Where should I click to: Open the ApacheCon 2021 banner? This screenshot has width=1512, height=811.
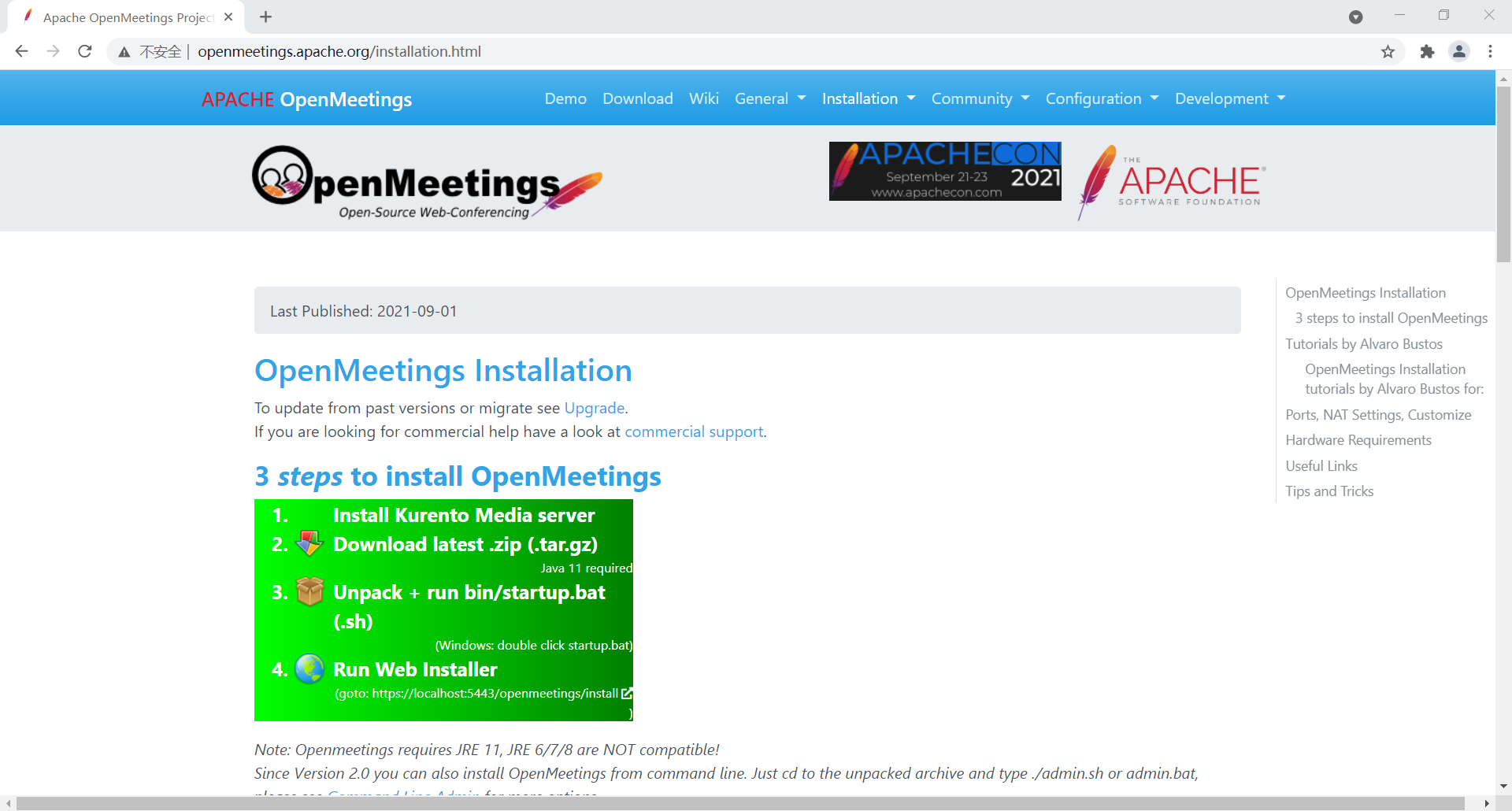945,171
